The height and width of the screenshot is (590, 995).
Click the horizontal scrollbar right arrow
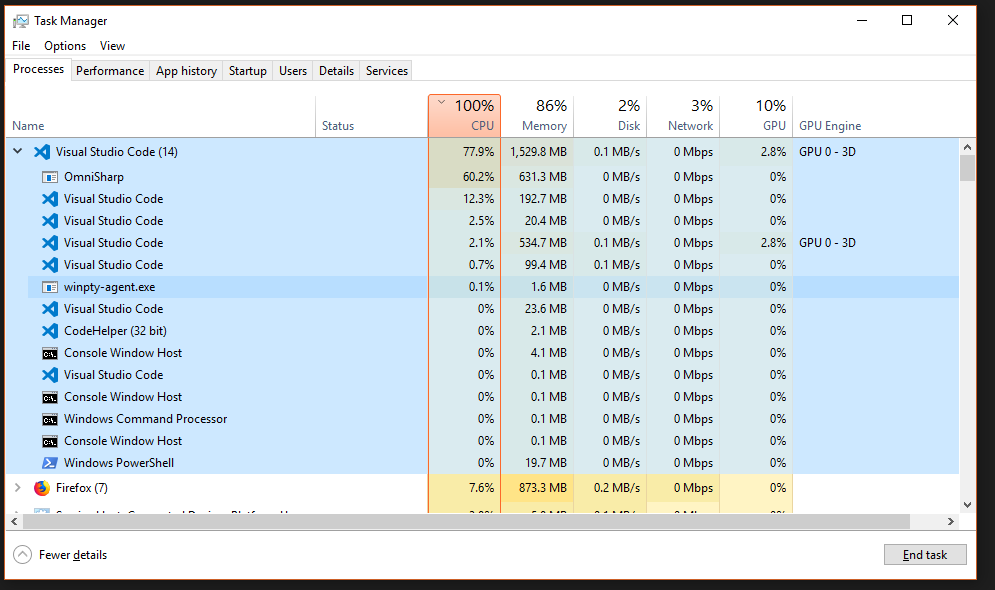point(951,521)
